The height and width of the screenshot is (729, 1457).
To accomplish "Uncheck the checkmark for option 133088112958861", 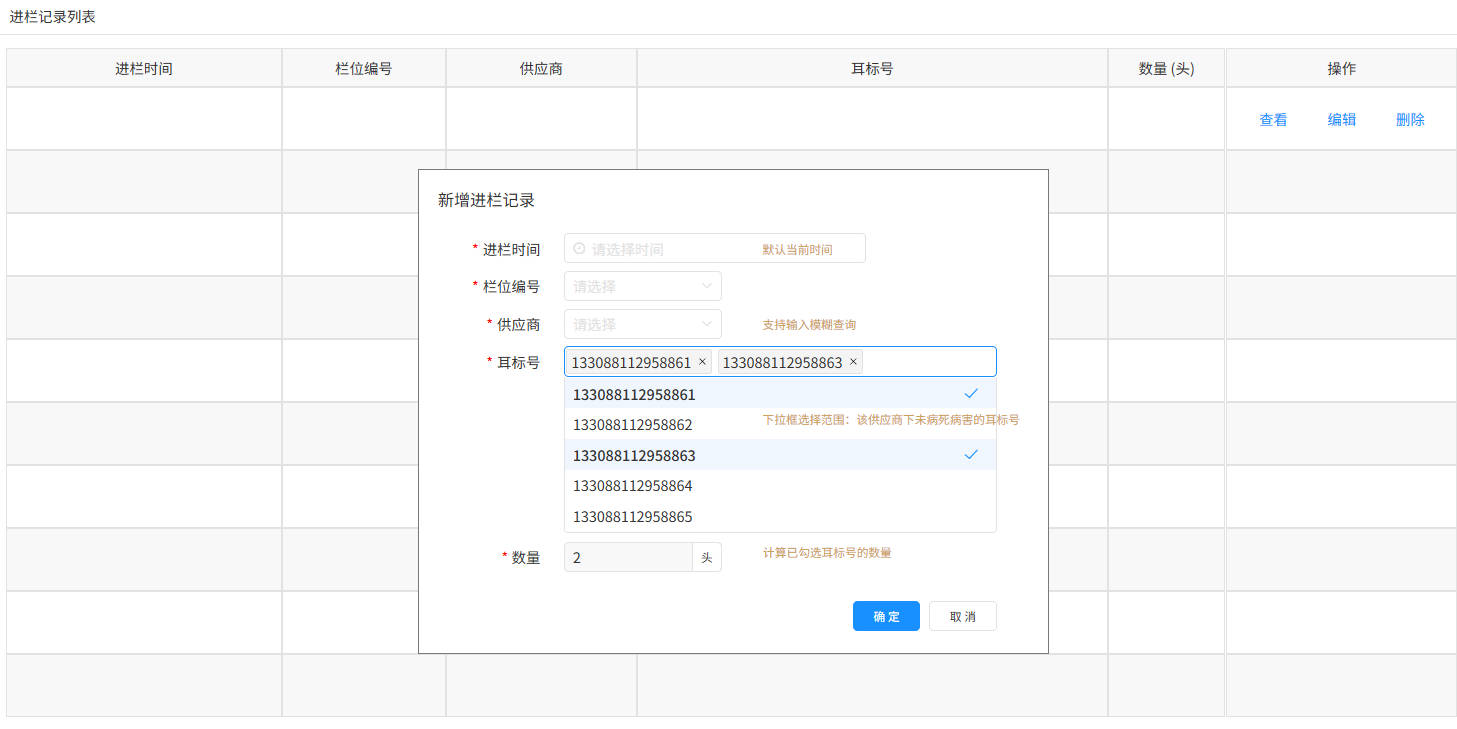I will tap(970, 393).
